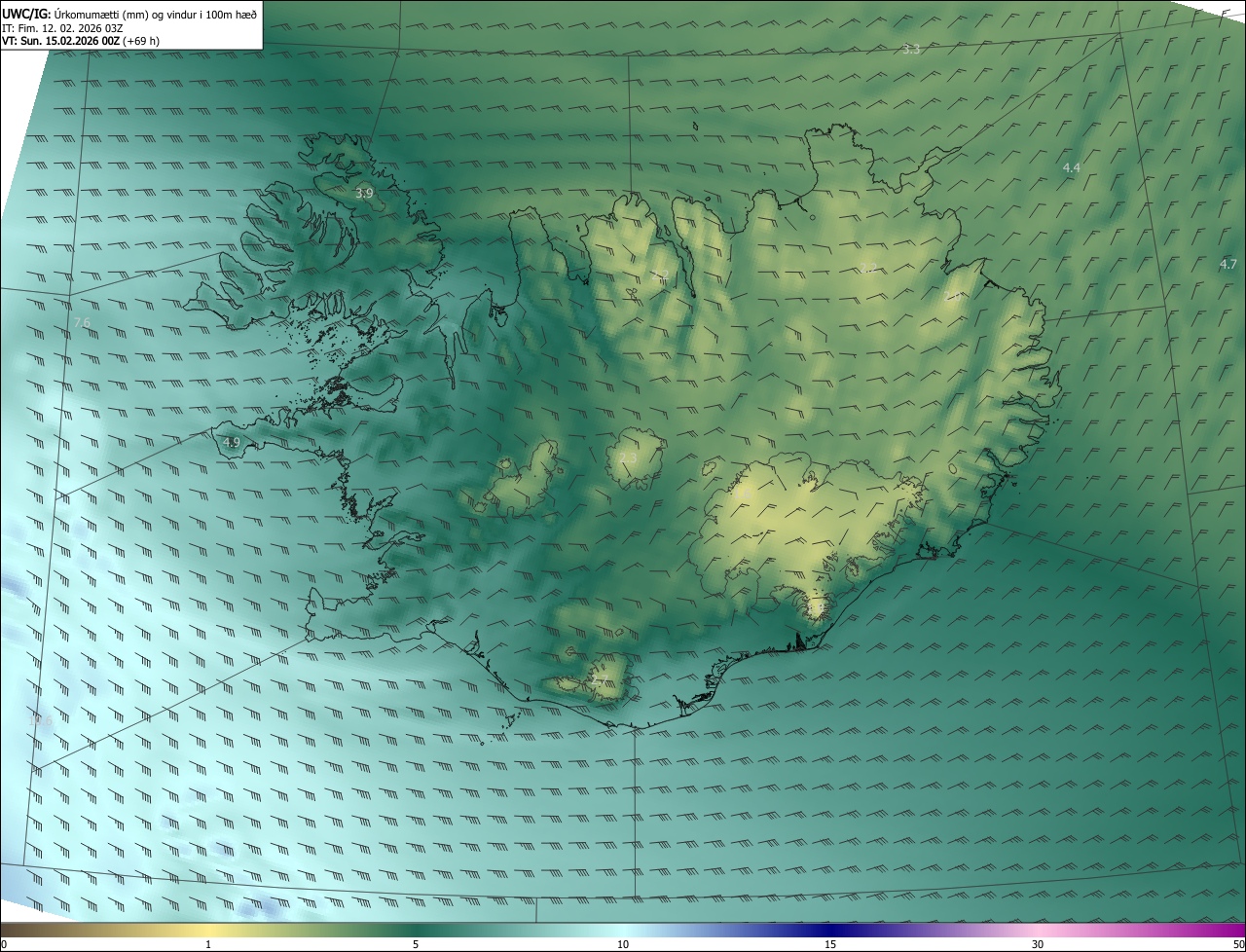Click the colorbar tick label 0
1246x952 pixels.
[x=3, y=944]
